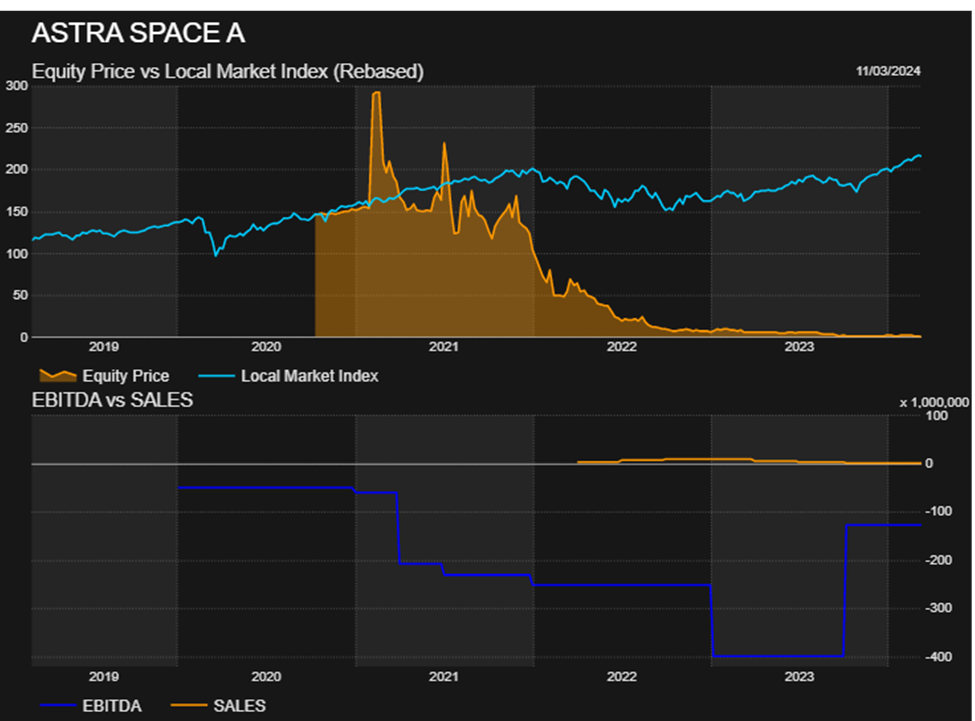The image size is (975, 721).
Task: Select the Equity Price vs Local Market Index heading
Action: pos(228,71)
